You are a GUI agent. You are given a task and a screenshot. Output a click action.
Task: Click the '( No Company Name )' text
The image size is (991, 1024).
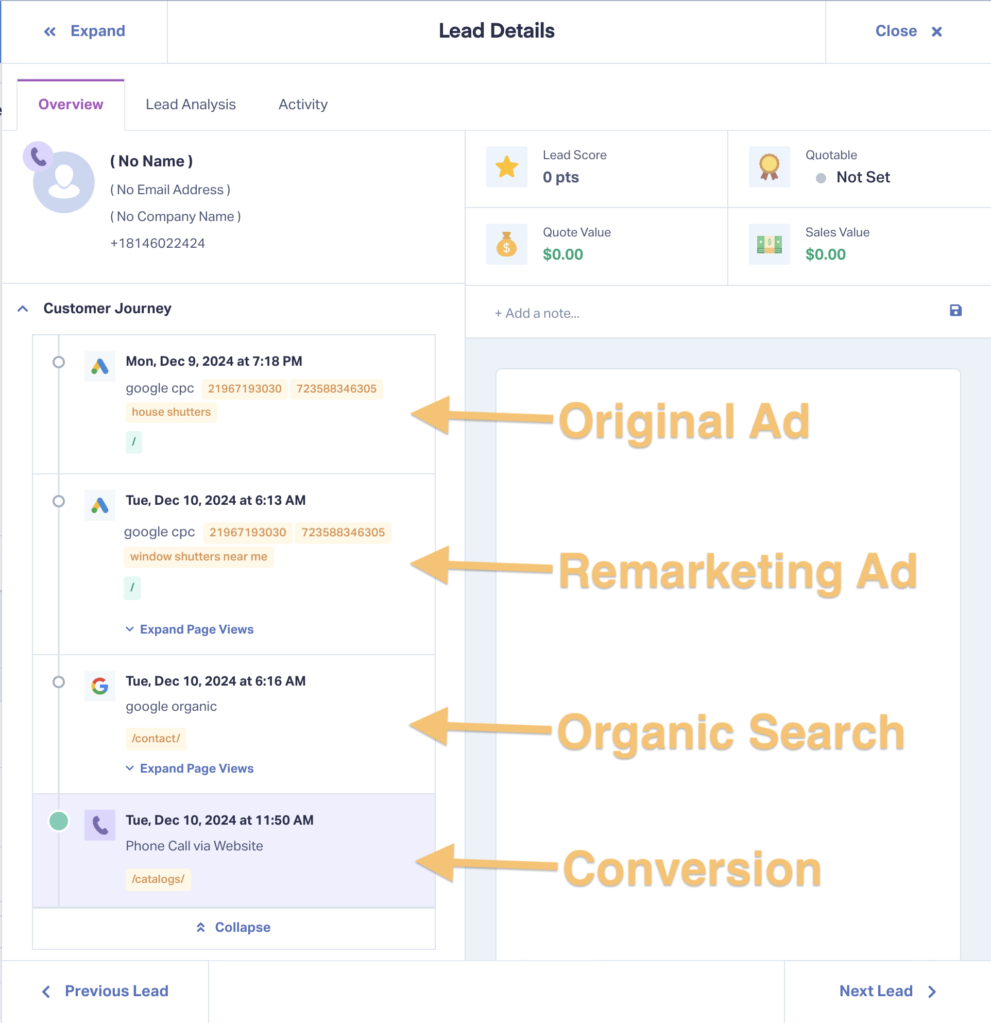point(175,217)
